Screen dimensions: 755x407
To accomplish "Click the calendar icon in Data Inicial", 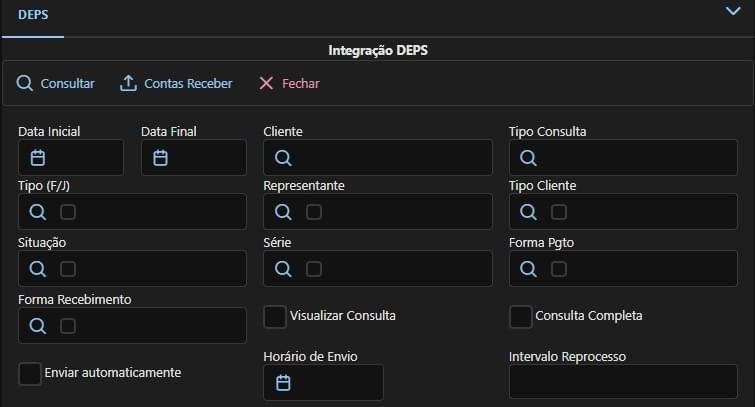I will click(x=38, y=158).
